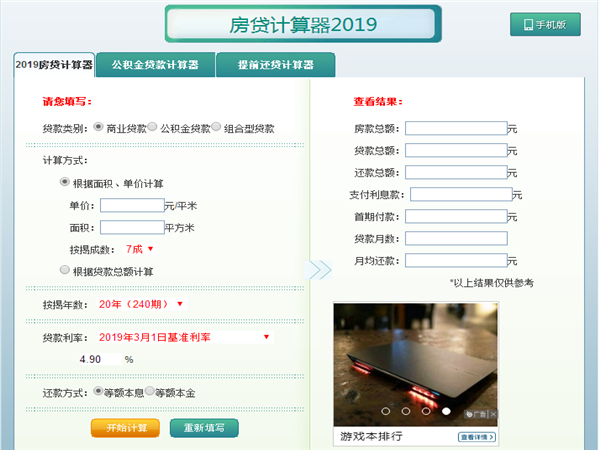The image size is (600, 450).
Task: Open 查看详情 ad details link
Action: 477,437
